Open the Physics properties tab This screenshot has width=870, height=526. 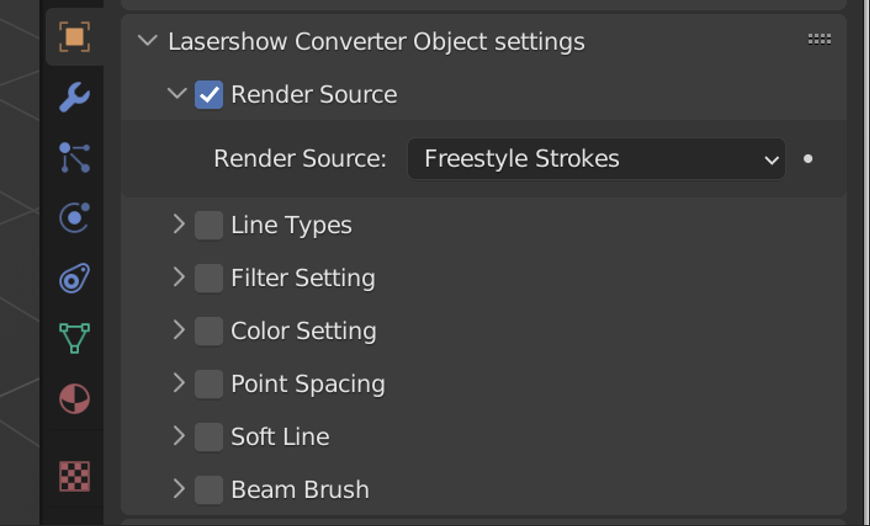pyautogui.click(x=74, y=217)
